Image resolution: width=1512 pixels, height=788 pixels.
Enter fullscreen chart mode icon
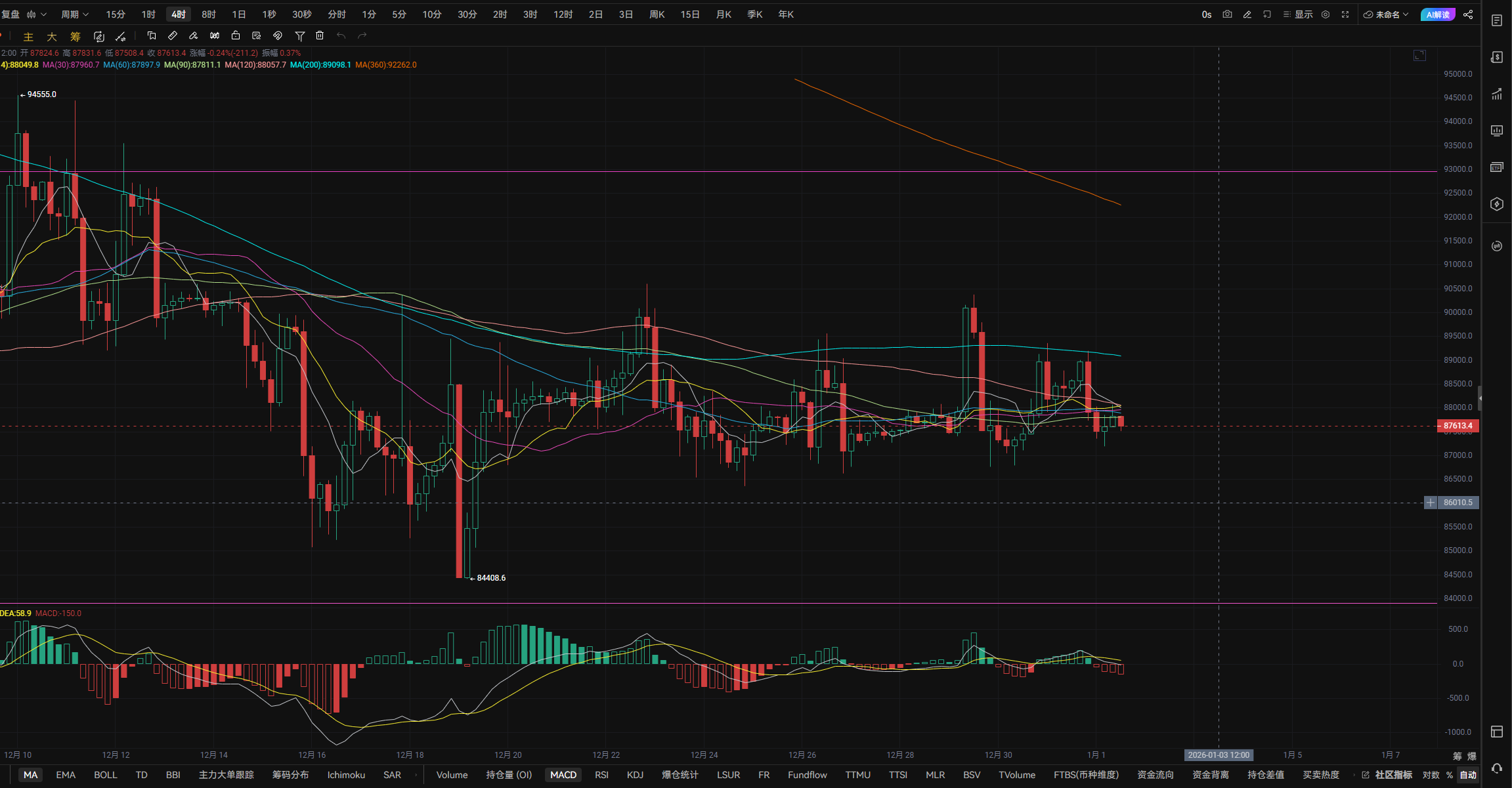point(1345,14)
